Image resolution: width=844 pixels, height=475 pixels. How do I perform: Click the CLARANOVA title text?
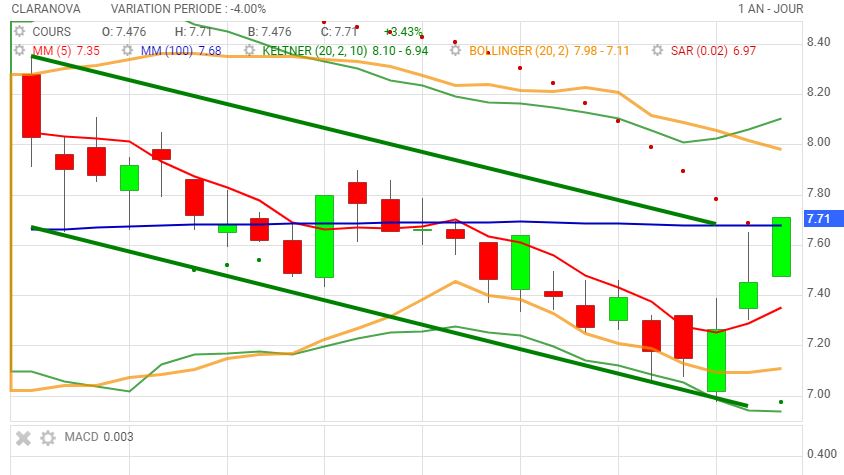(x=46, y=9)
